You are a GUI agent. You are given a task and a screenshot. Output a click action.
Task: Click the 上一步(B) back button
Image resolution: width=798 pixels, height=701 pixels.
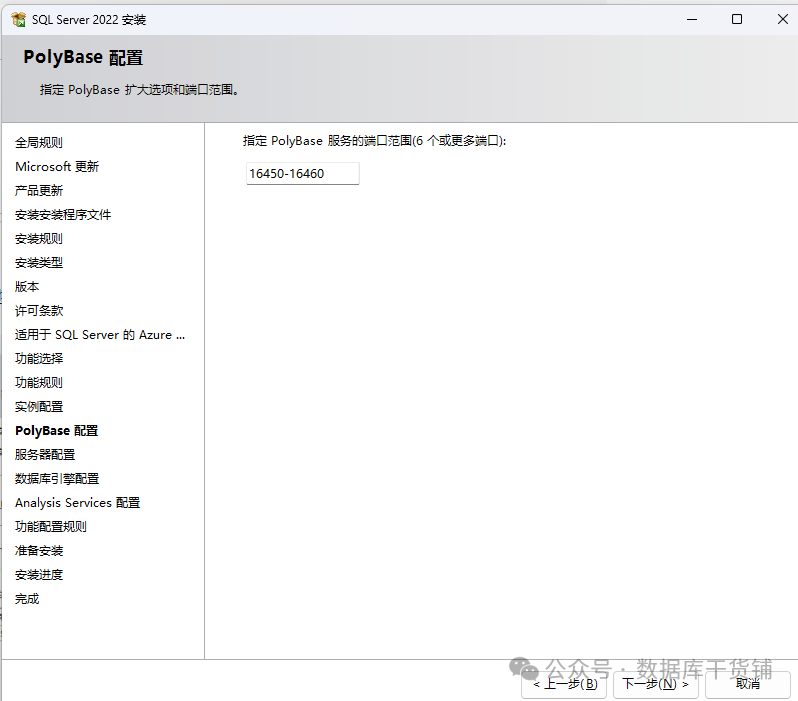[x=564, y=684]
